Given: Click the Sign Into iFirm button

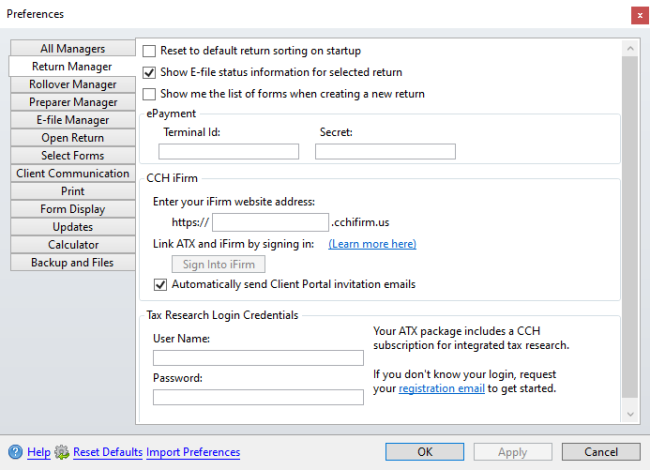Looking at the screenshot, I should [x=218, y=264].
